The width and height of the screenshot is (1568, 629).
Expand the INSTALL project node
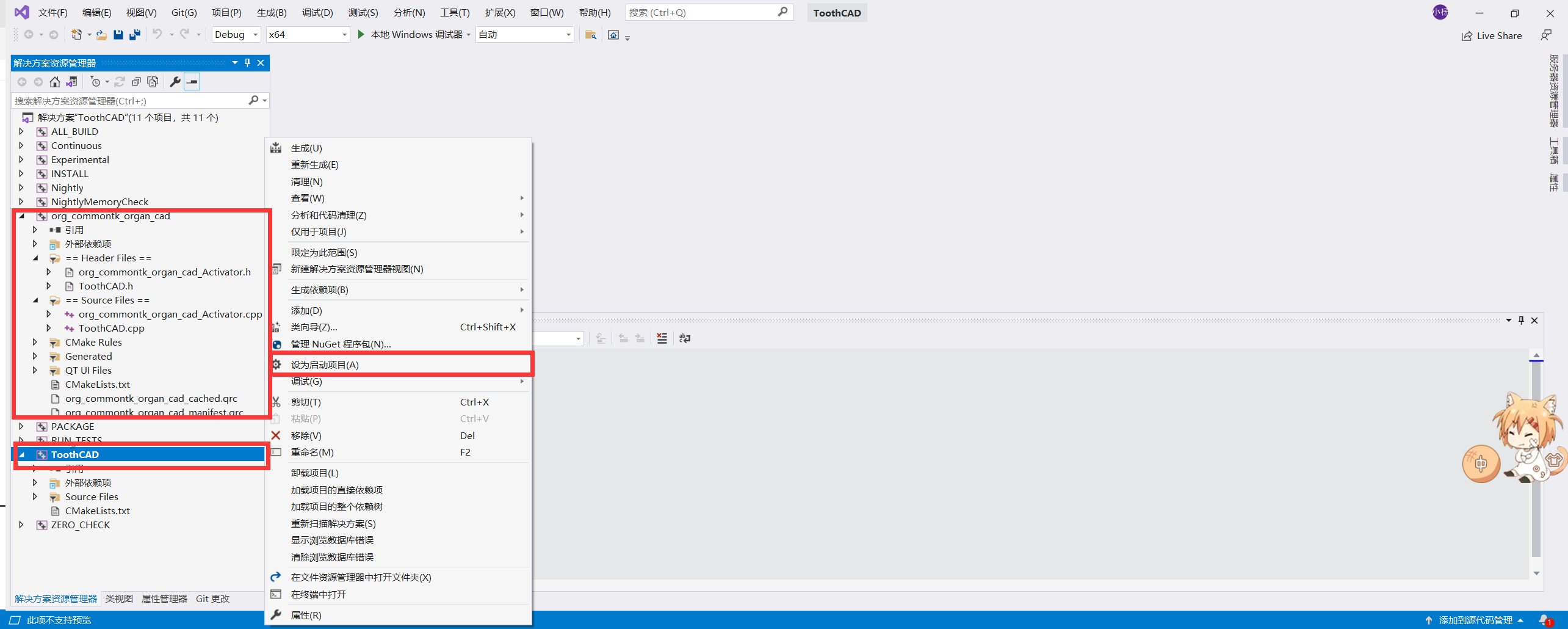click(x=21, y=173)
